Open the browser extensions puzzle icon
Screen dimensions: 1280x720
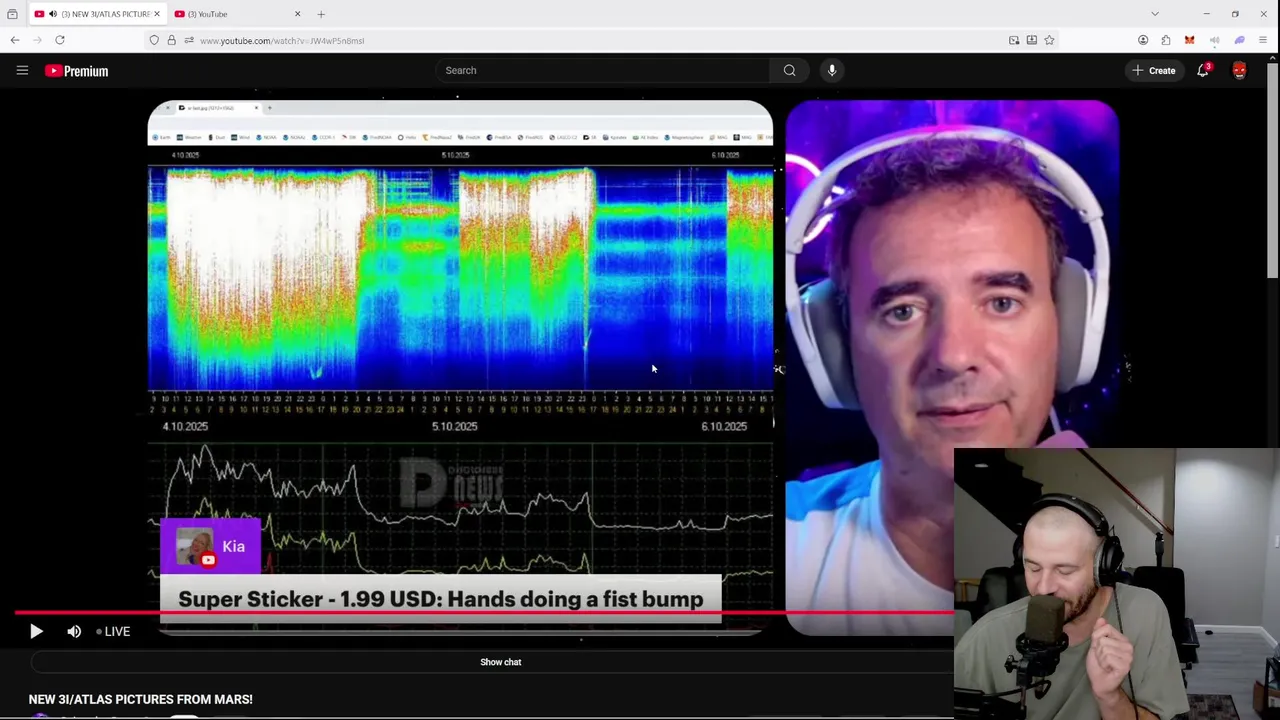[1166, 40]
